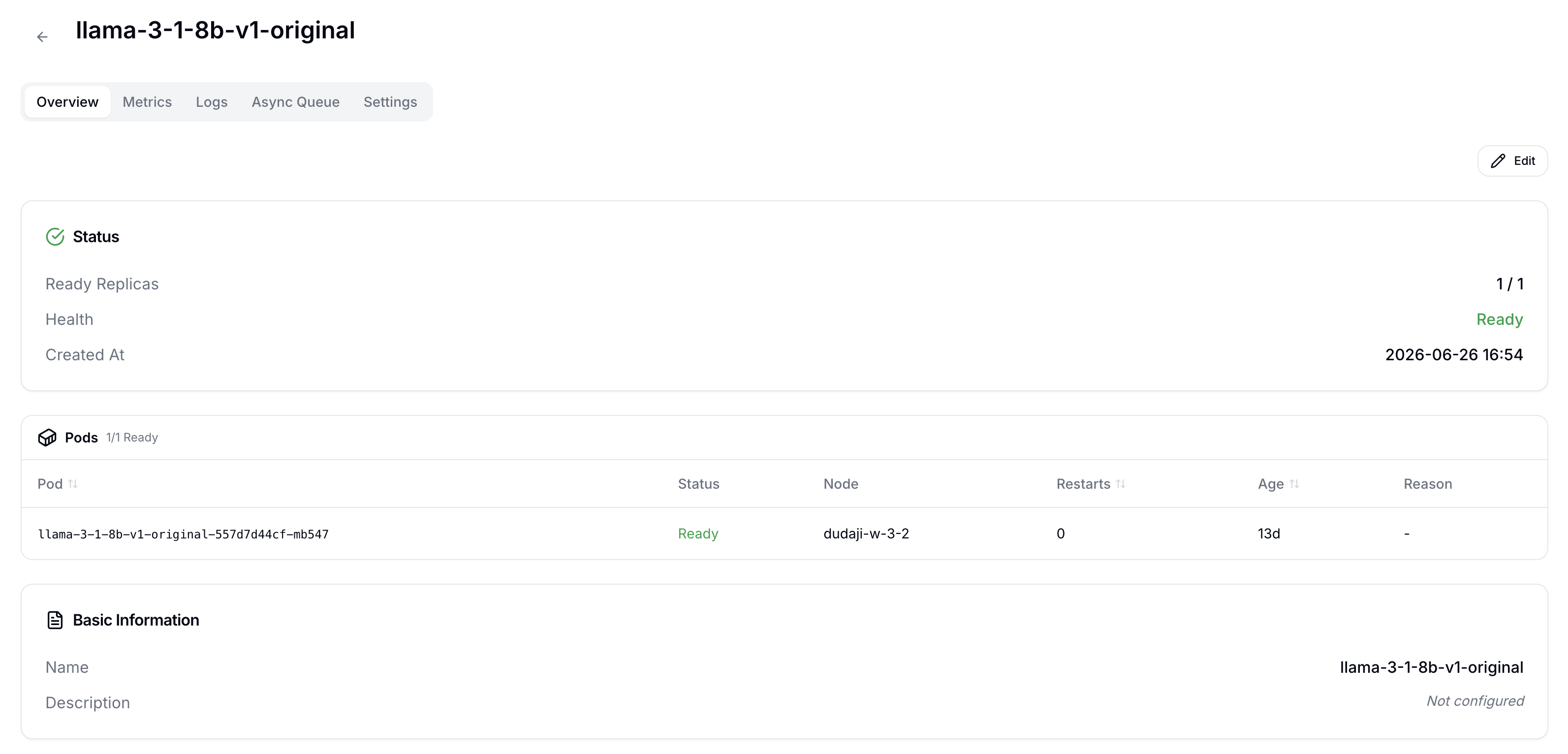The width and height of the screenshot is (1568, 754).
Task: Click the Created At label
Action: [x=85, y=355]
